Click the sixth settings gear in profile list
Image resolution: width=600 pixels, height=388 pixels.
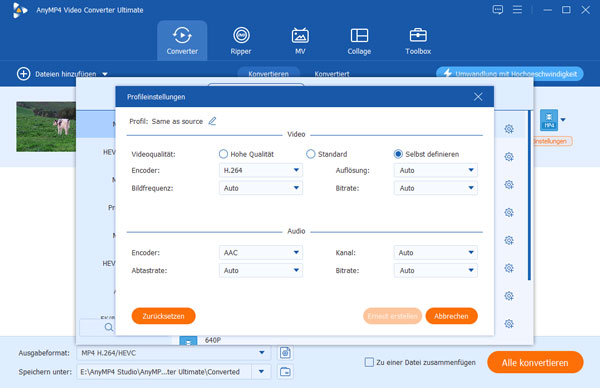[509, 268]
